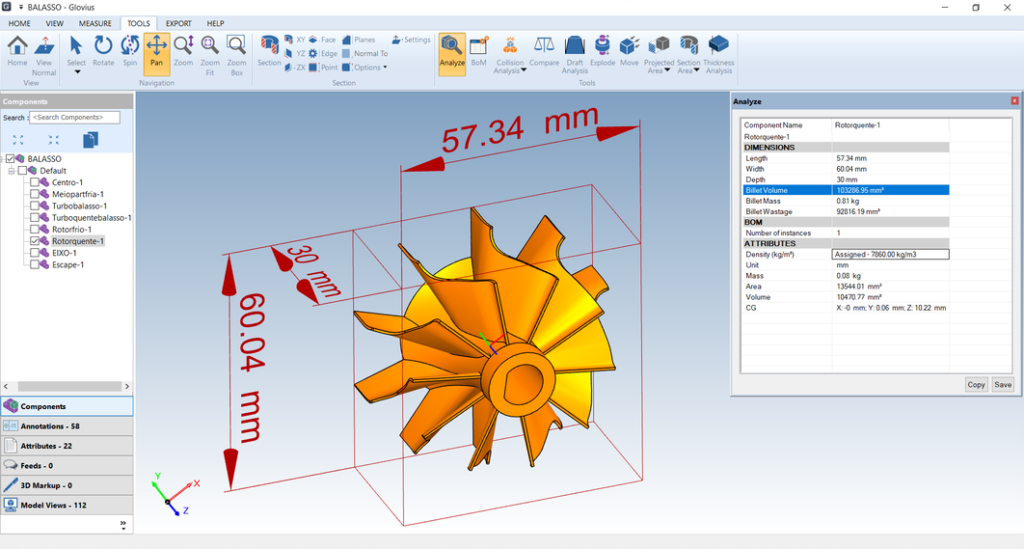
Task: Click the expand all components icon
Action: (18, 140)
